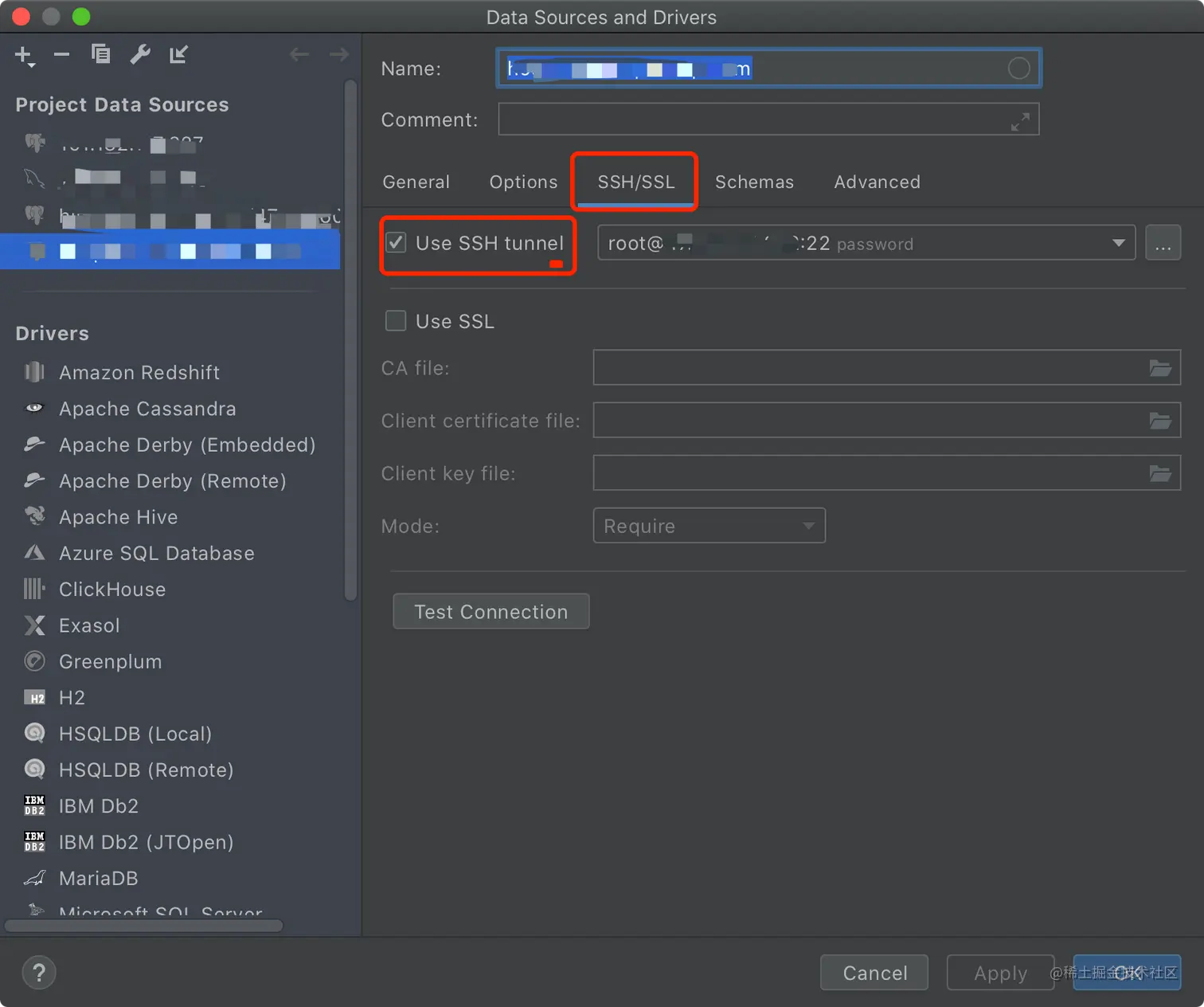This screenshot has width=1204, height=1007.
Task: Select HSQLDB (Local) driver
Action: coord(135,734)
